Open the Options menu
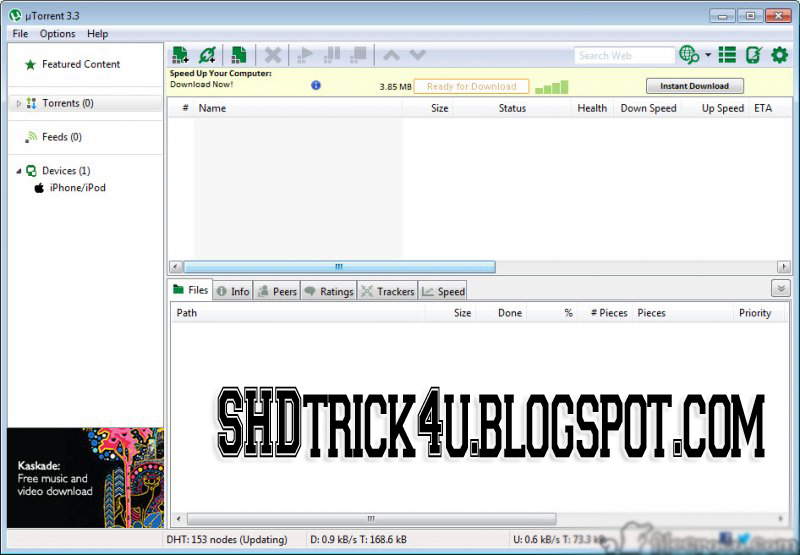The height and width of the screenshot is (555, 800). [x=58, y=34]
